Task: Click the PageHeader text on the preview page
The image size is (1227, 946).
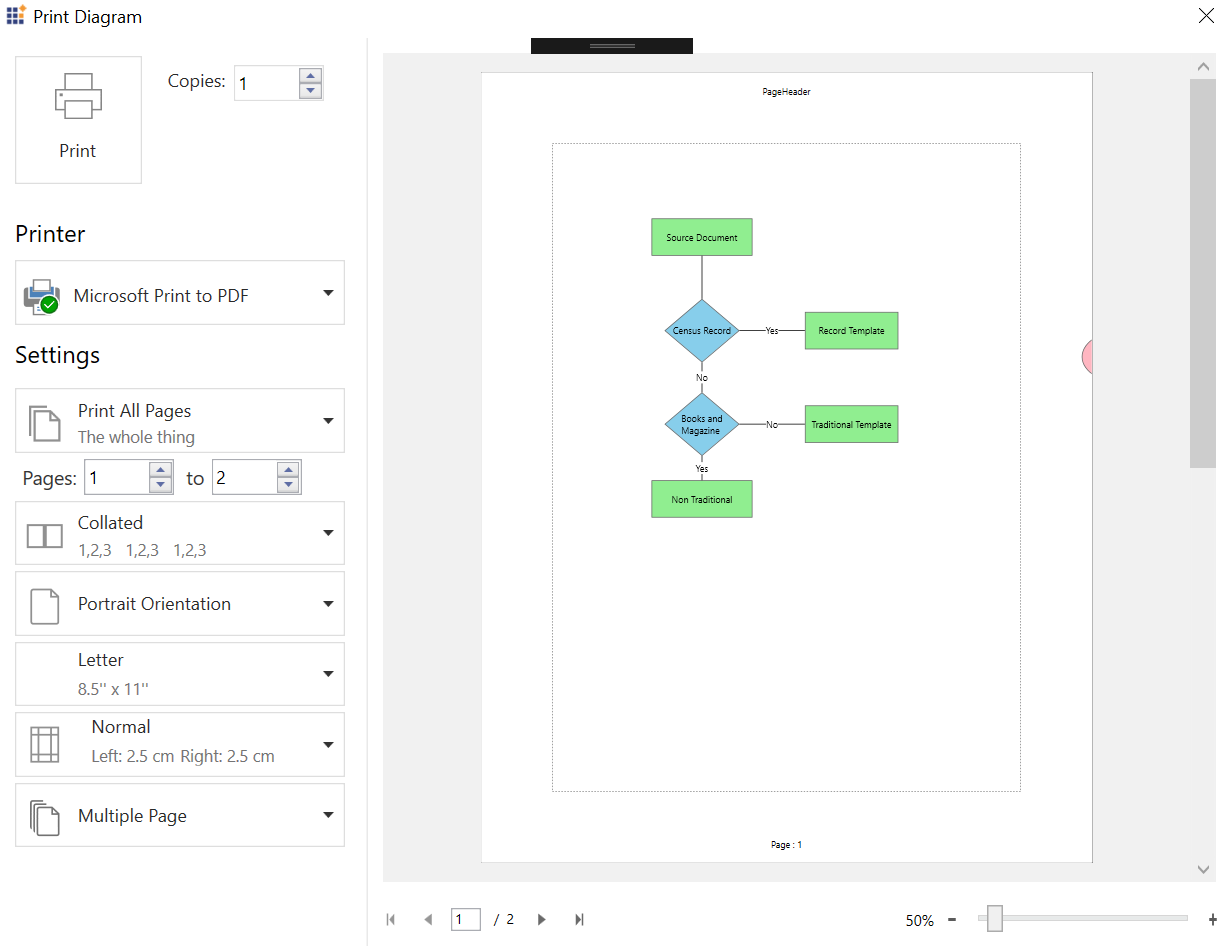Action: coord(786,91)
